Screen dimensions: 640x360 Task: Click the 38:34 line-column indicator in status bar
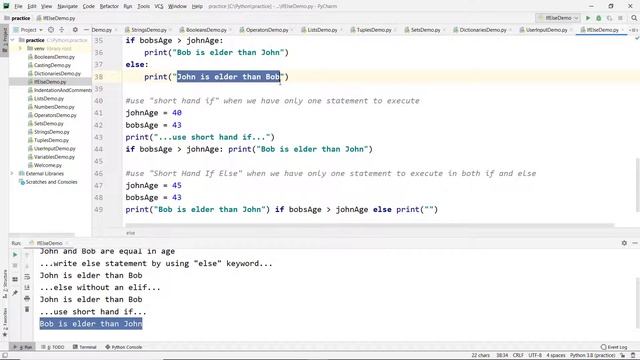502,355
